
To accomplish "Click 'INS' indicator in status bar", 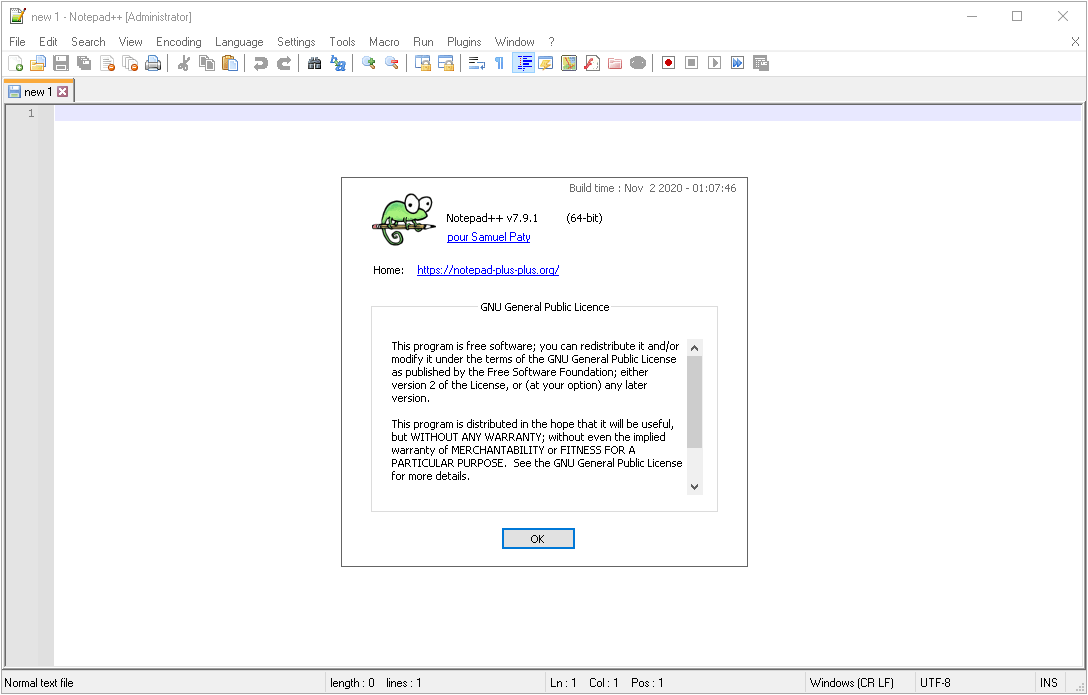I will [x=1048, y=683].
